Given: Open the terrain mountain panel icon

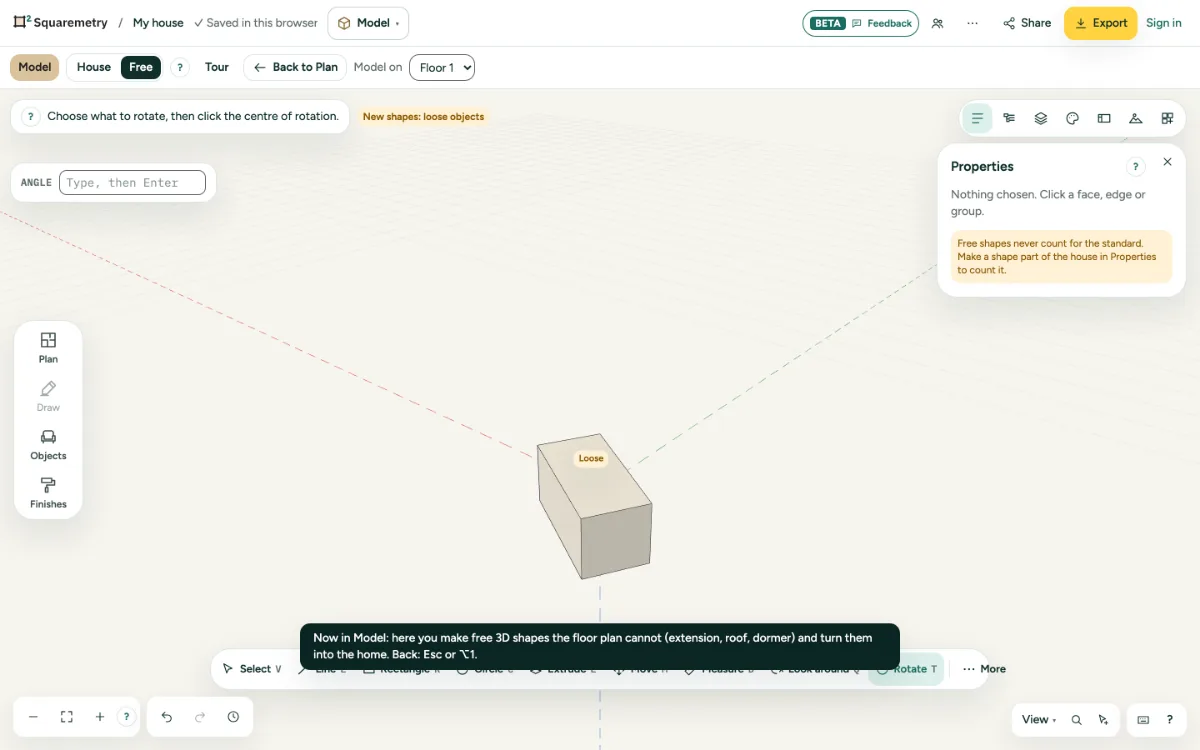Looking at the screenshot, I should pos(1135,118).
